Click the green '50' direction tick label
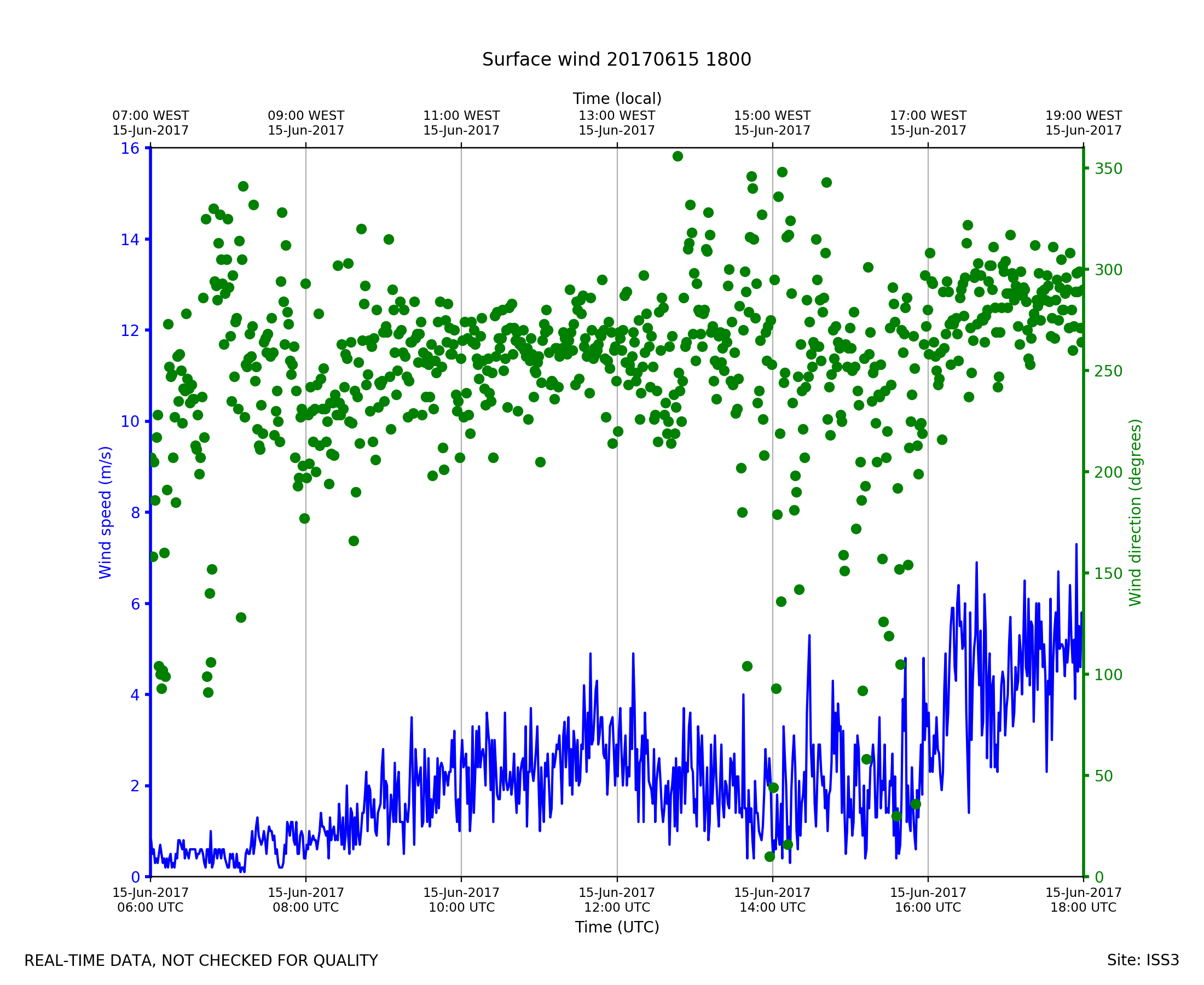Screen dimensions: 1204x985 (1103, 776)
